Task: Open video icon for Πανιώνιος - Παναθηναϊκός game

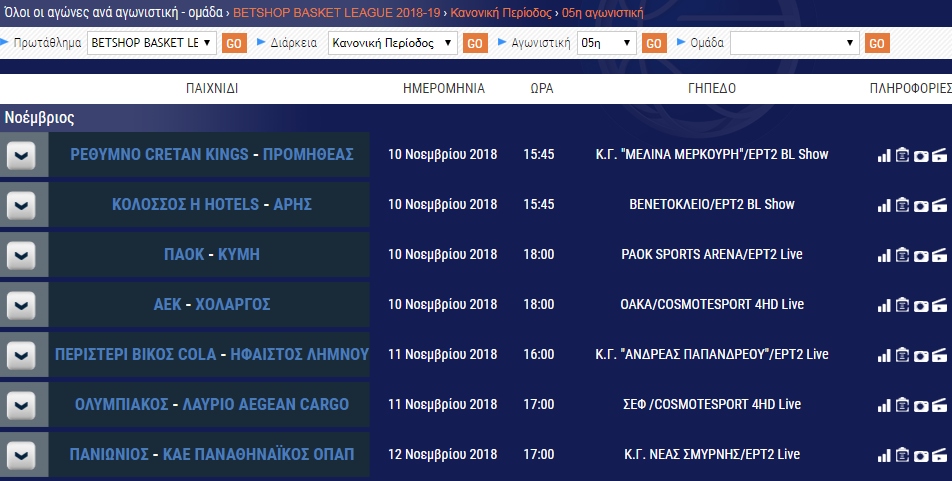Action: click(939, 455)
